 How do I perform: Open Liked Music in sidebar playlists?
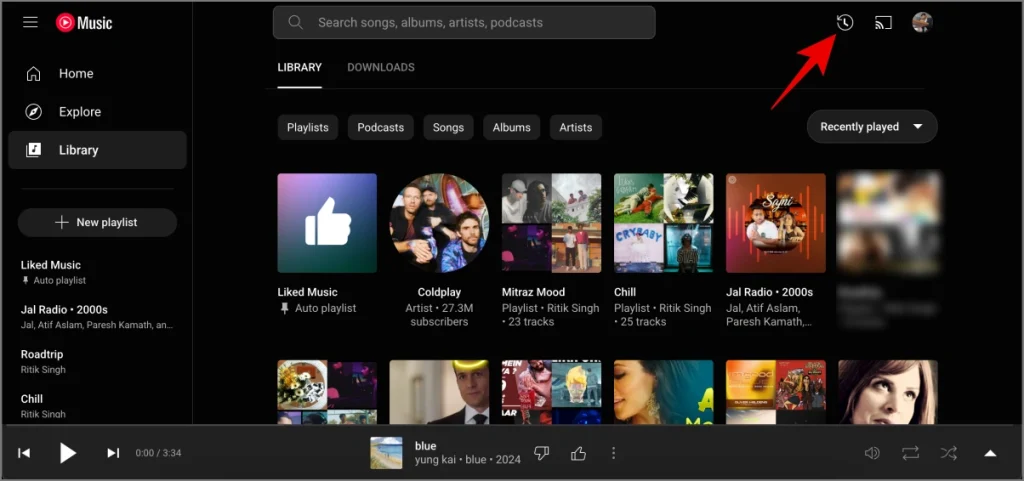click(97, 272)
